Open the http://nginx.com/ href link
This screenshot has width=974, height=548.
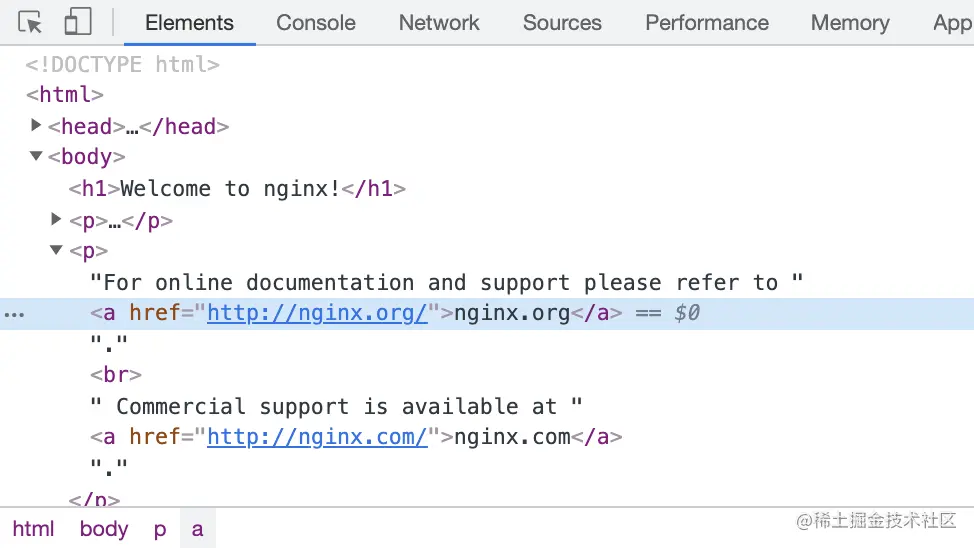(x=317, y=437)
